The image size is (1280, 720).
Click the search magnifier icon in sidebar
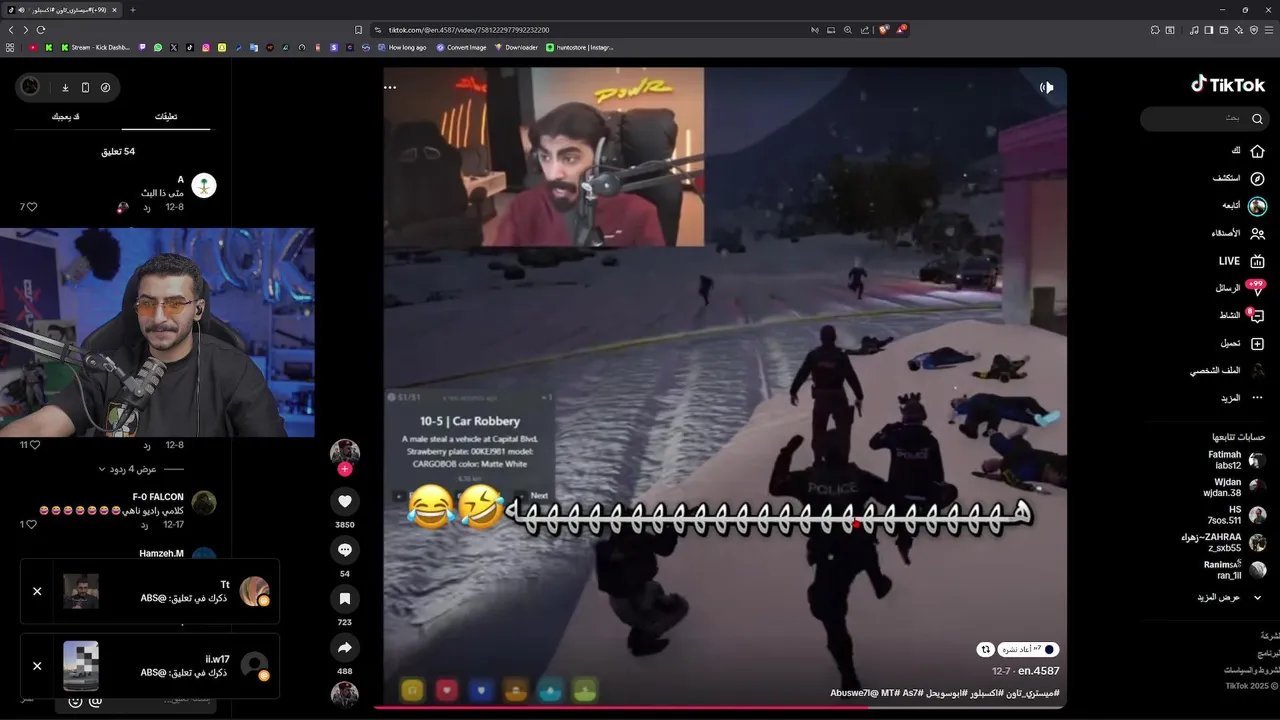(1258, 119)
